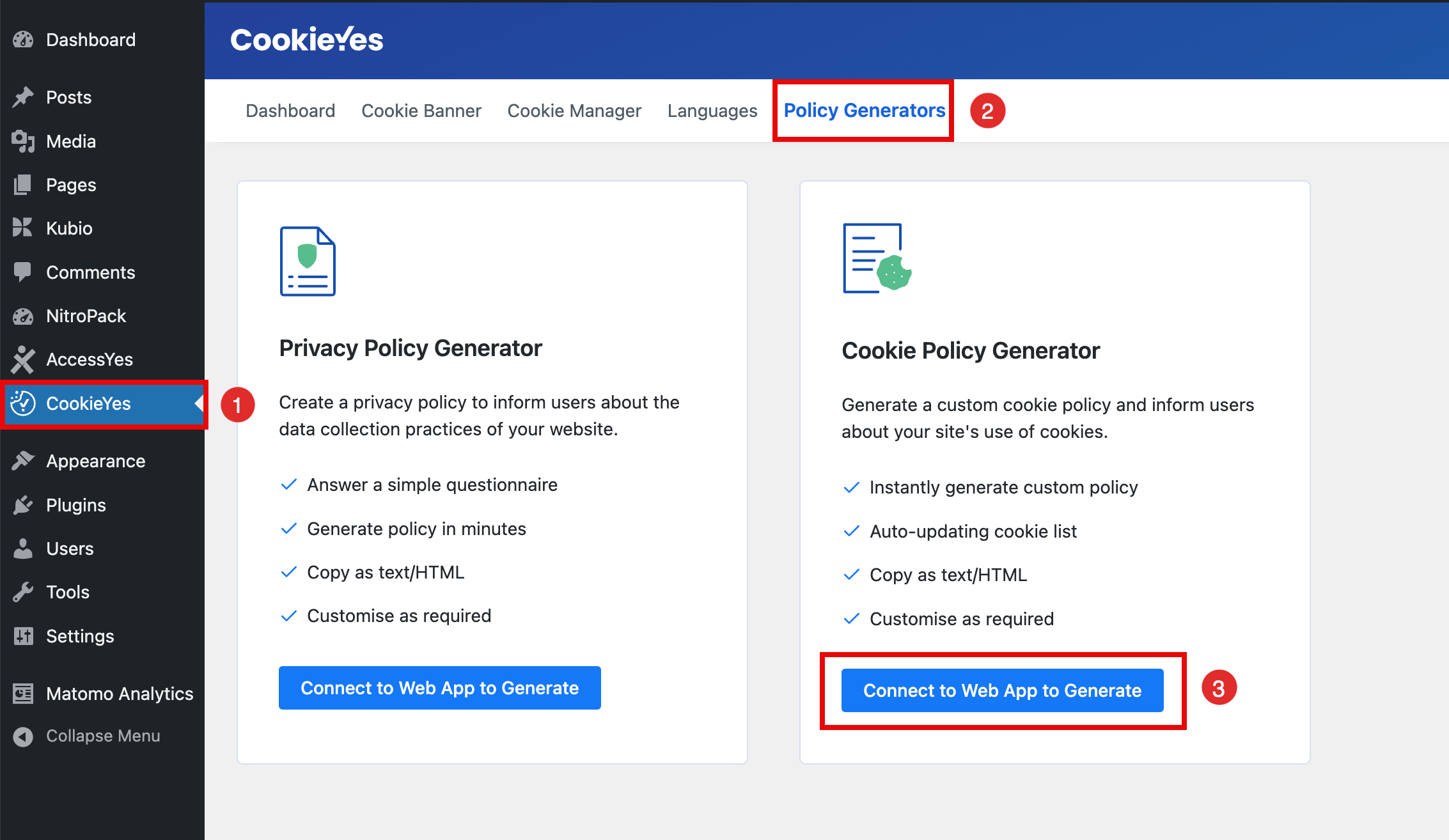
Task: Click the NitroPack speedometer icon
Action: 23,316
